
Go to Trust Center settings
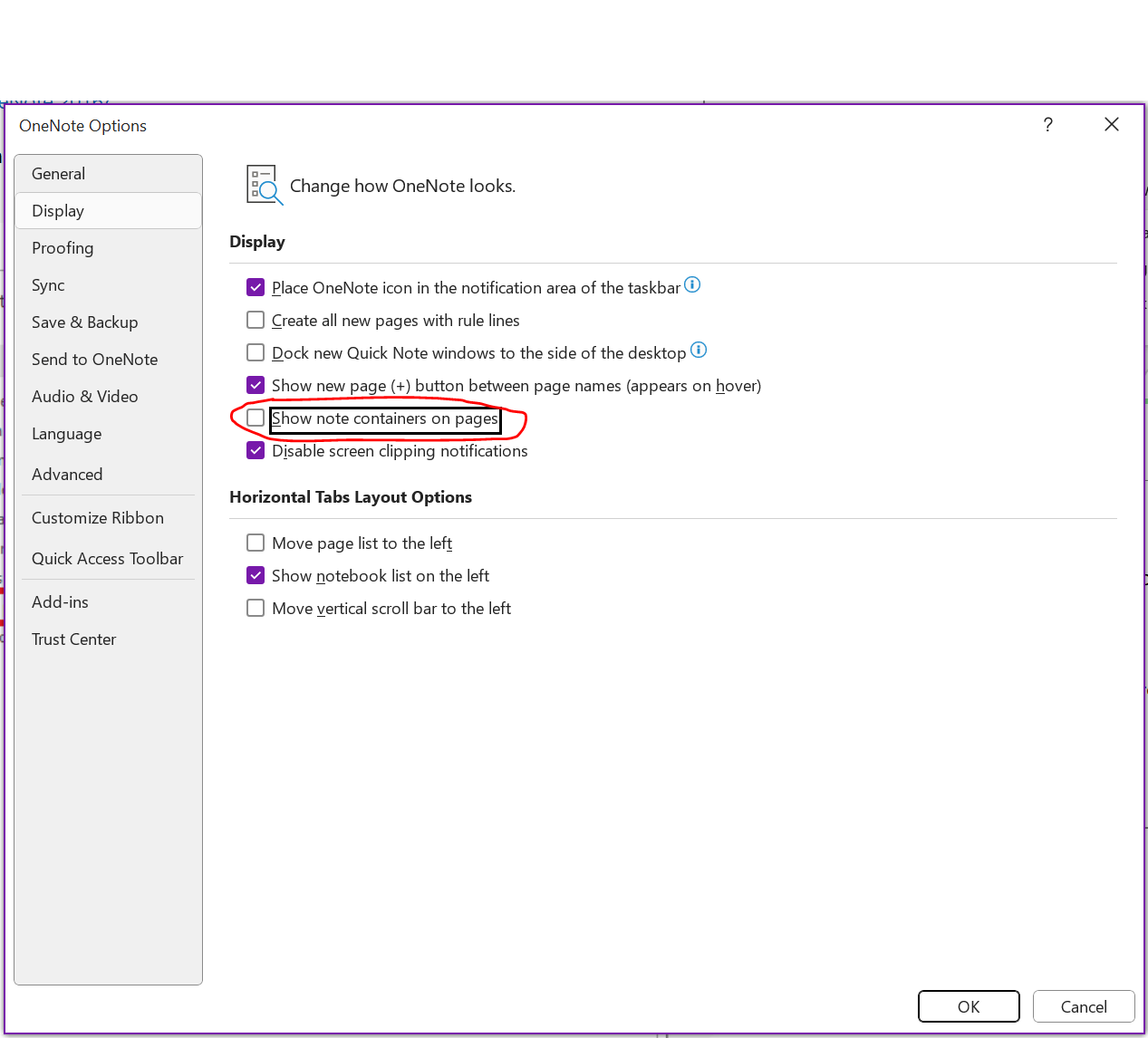point(108,639)
